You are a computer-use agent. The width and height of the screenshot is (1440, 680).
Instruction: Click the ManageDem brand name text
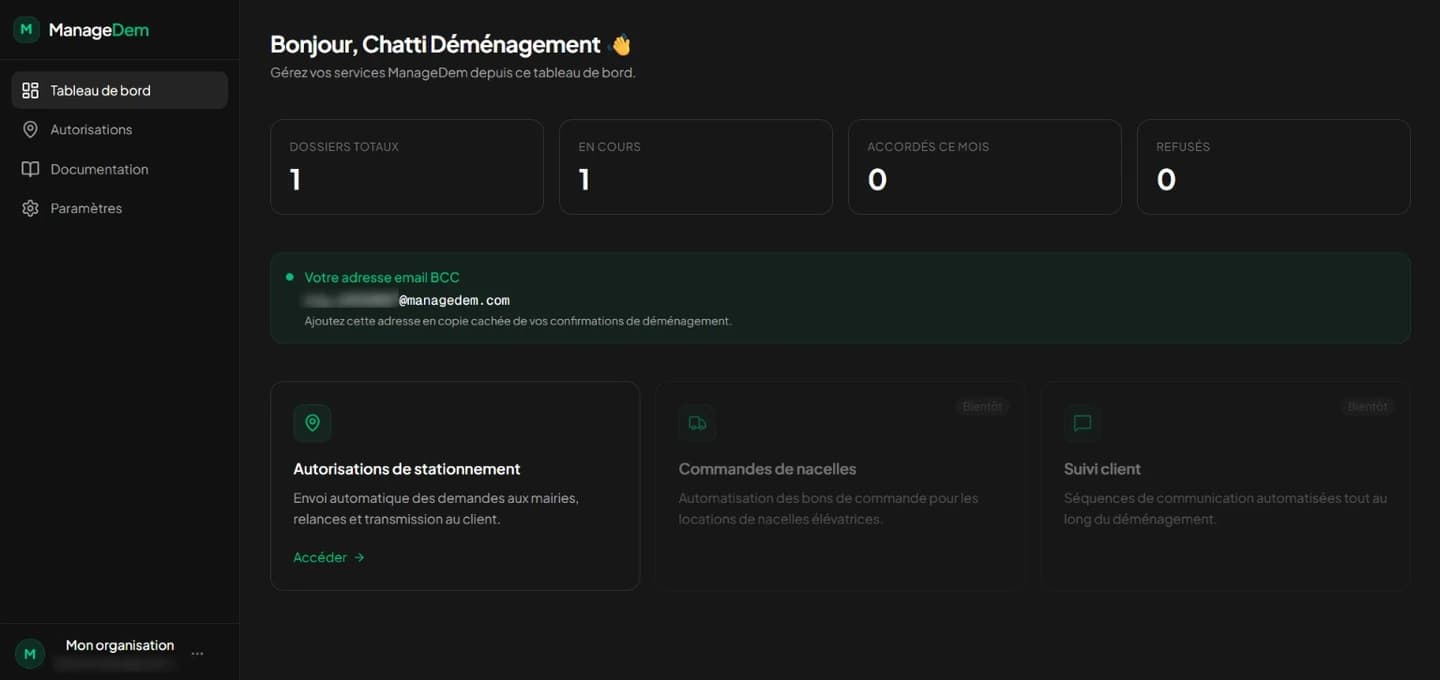coord(99,30)
